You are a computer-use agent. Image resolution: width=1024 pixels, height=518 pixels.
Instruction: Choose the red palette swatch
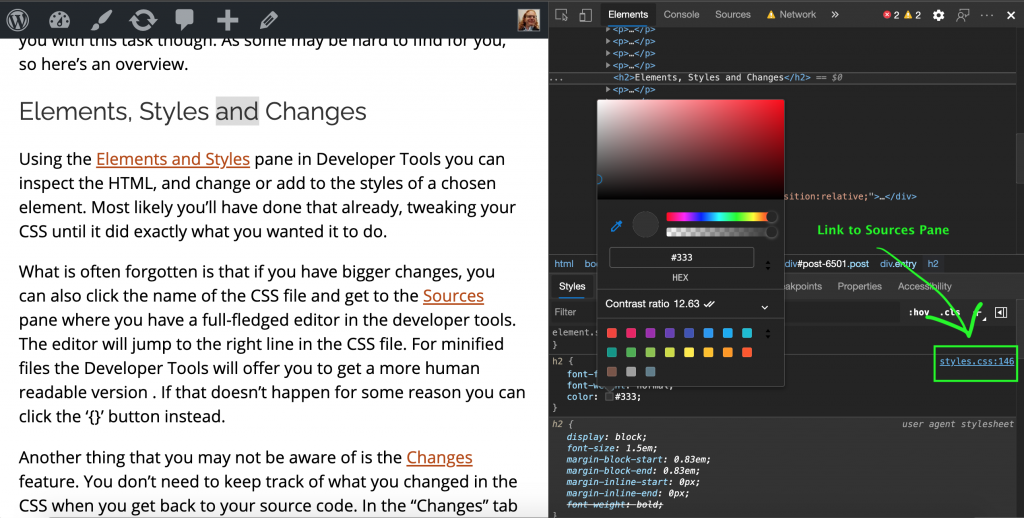click(x=612, y=333)
